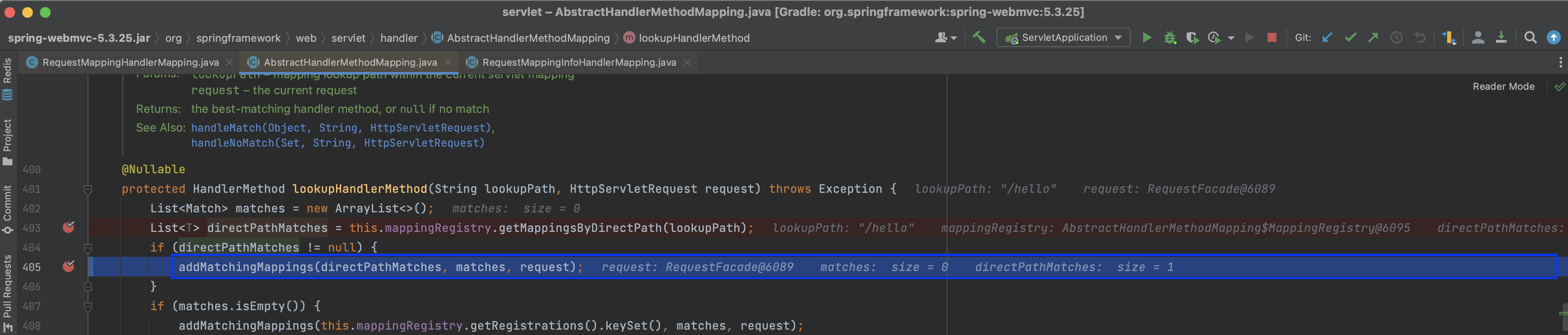1568x335 pixels.
Task: Open the translate/compare yellow-blue icon
Action: [1449, 38]
